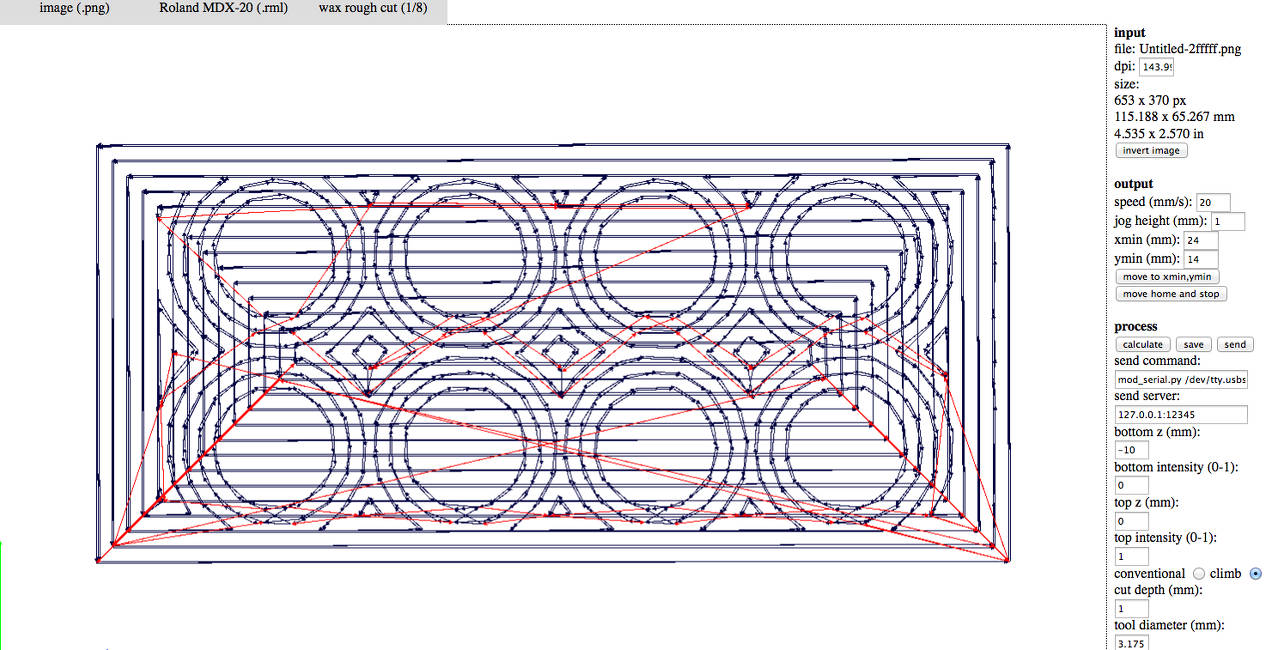Click the send button
The width and height of the screenshot is (1272, 650).
click(x=1235, y=344)
